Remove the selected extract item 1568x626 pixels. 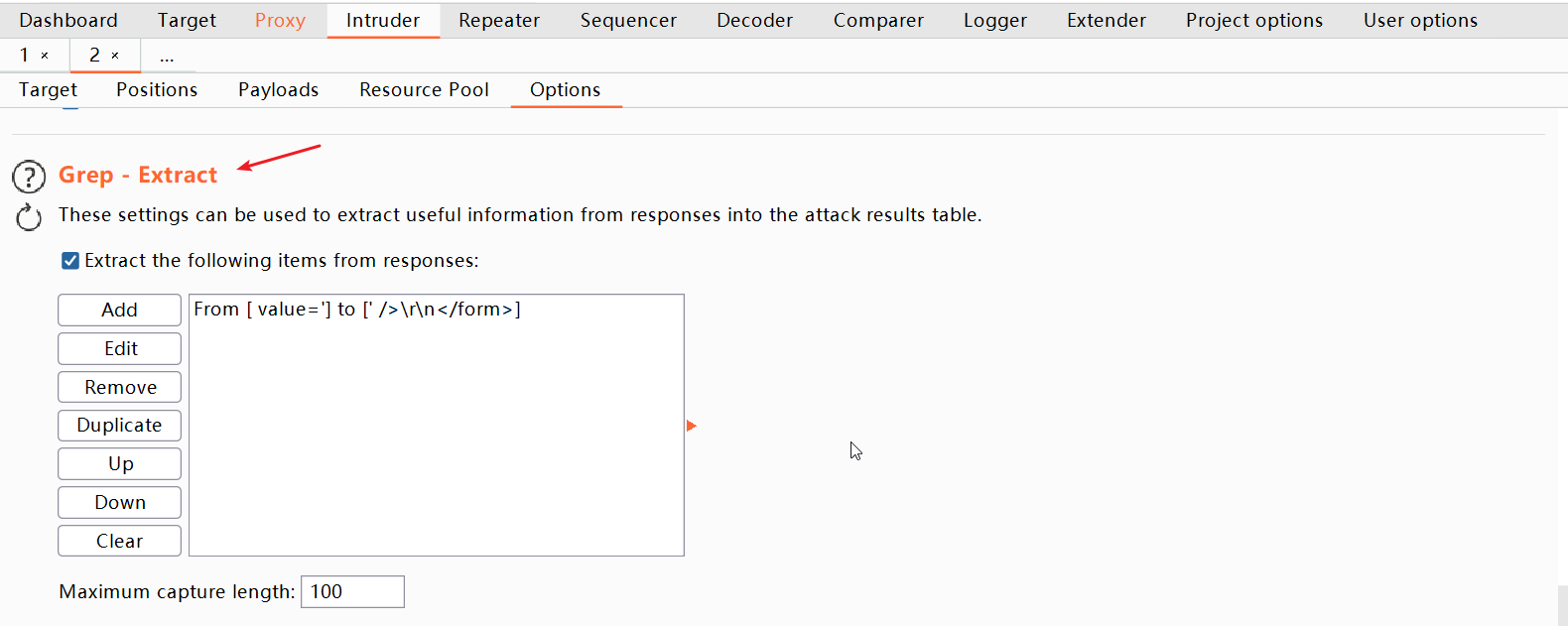[x=119, y=387]
